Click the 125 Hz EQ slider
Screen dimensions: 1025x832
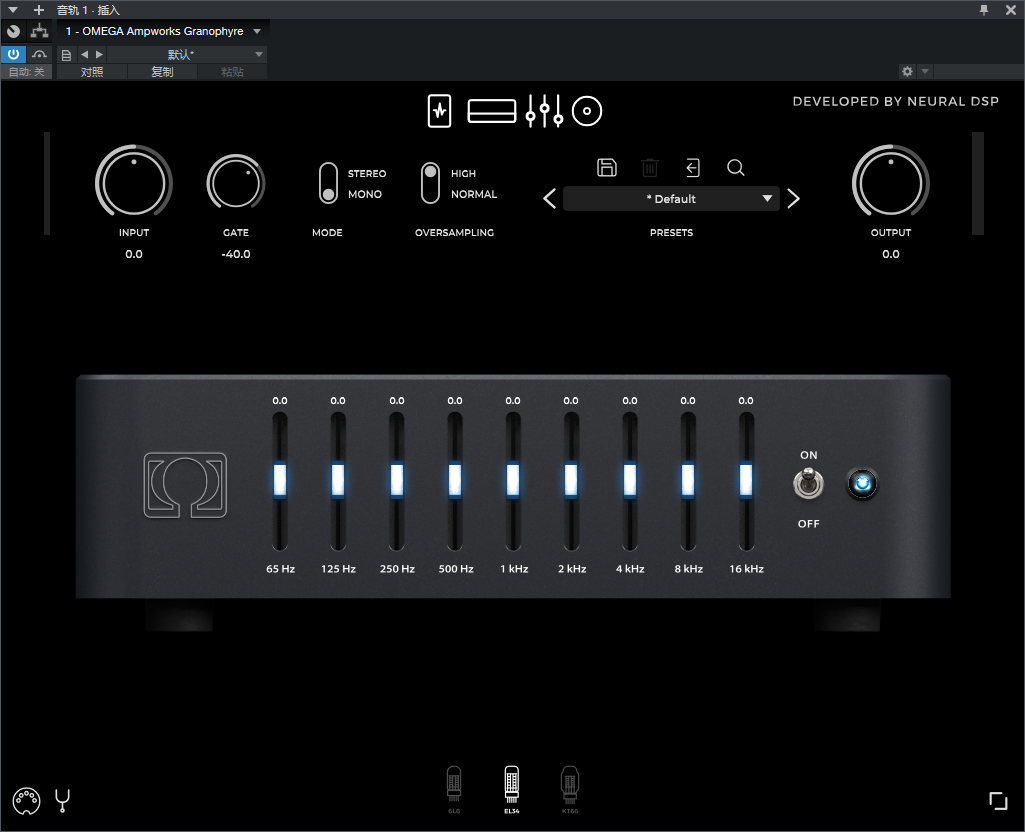pyautogui.click(x=338, y=480)
